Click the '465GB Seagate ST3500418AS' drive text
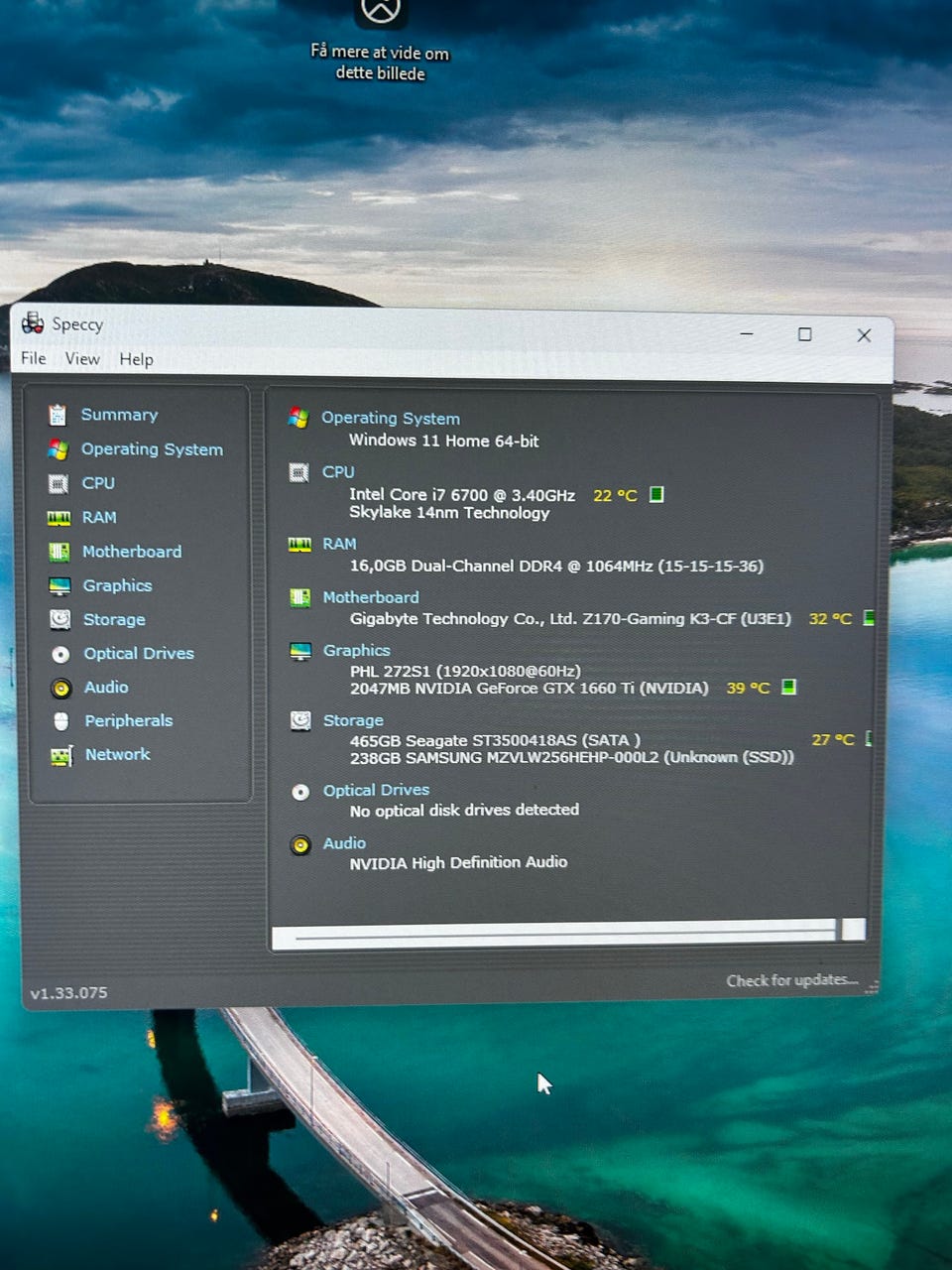 click(495, 740)
